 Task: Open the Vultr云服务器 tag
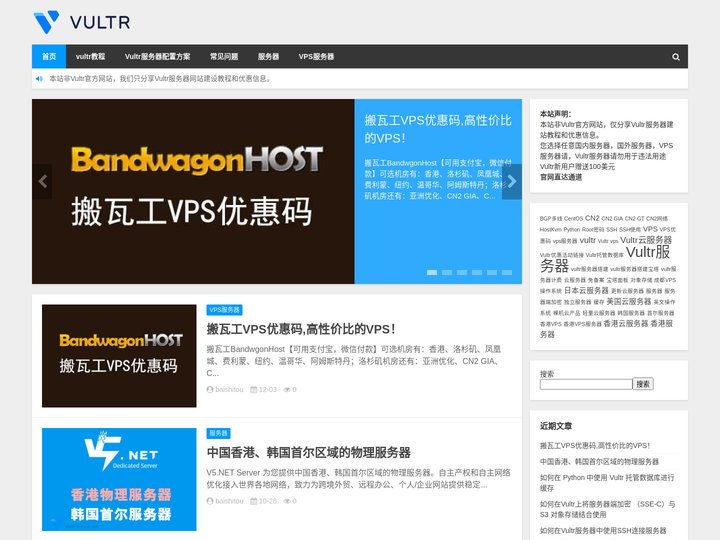coord(646,240)
